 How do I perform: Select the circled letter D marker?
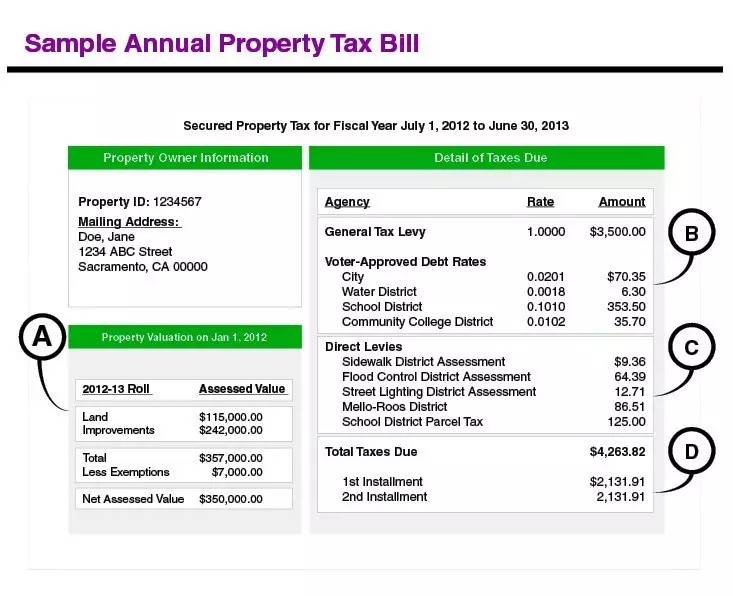pyautogui.click(x=691, y=452)
